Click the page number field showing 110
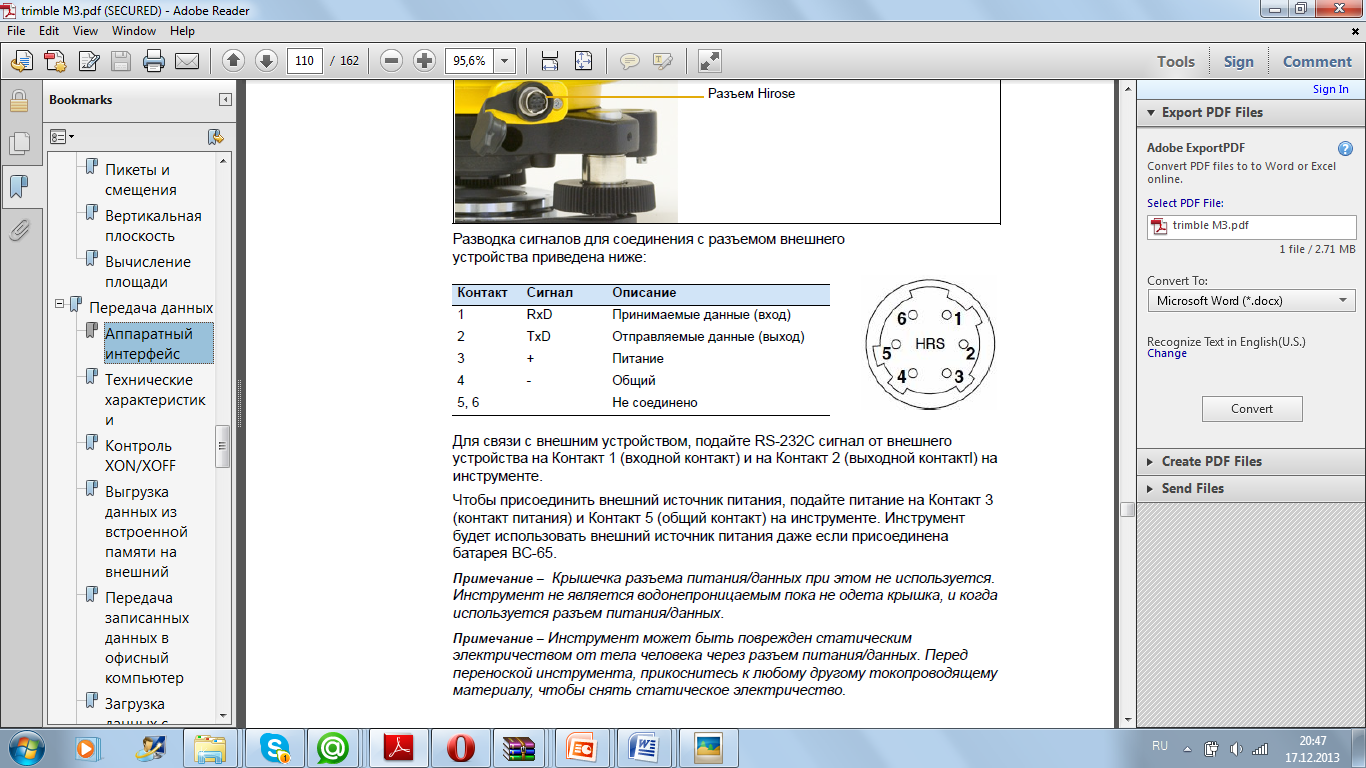This screenshot has width=1366, height=768. (304, 61)
